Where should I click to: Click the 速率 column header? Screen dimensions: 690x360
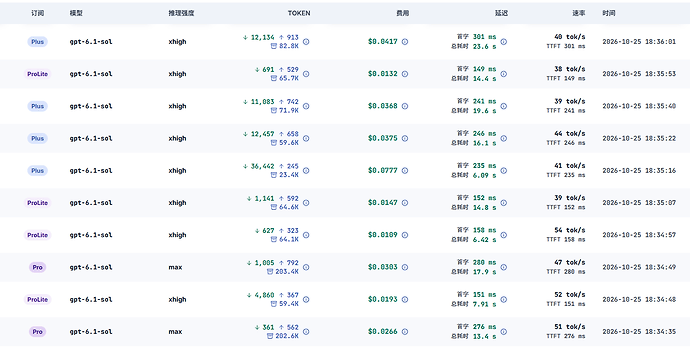pos(579,13)
